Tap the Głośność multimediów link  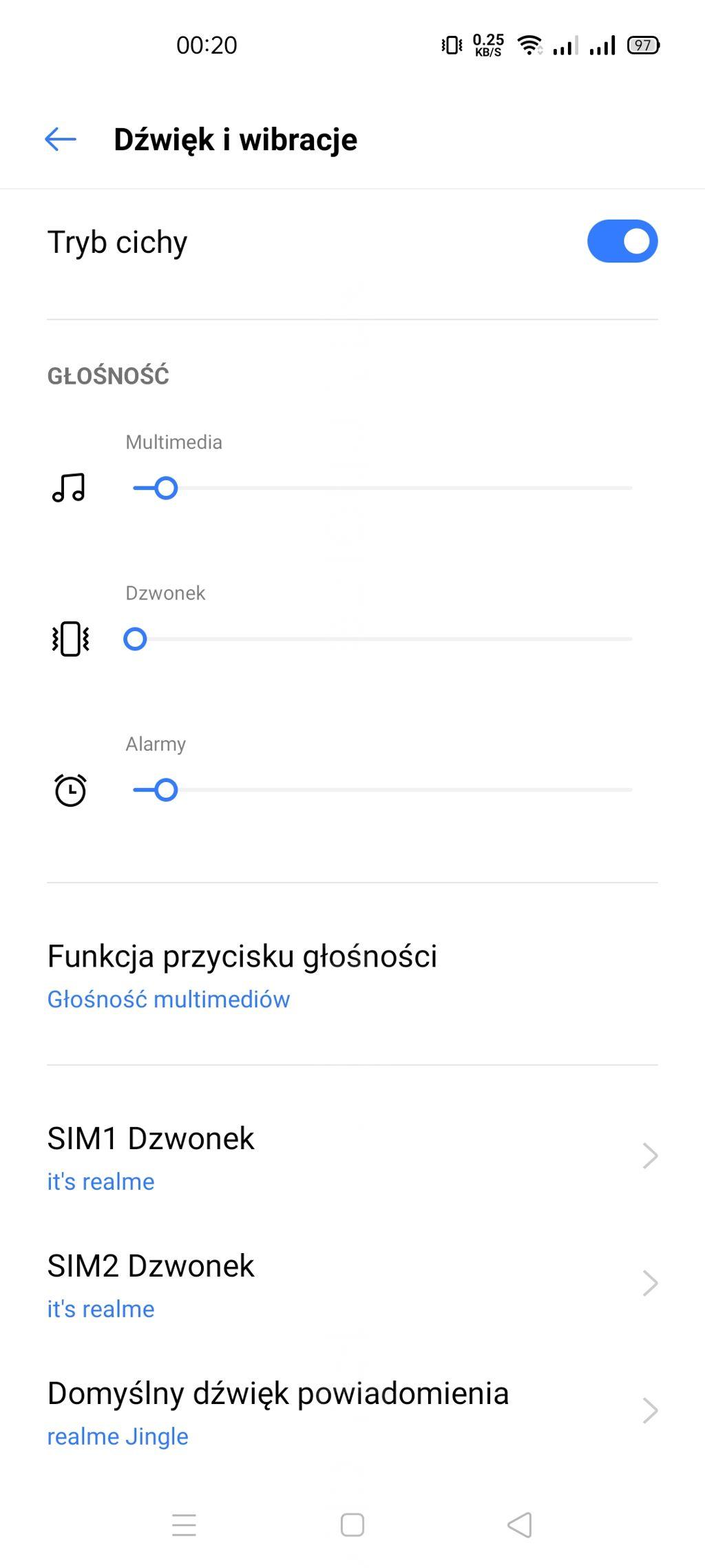169,1000
